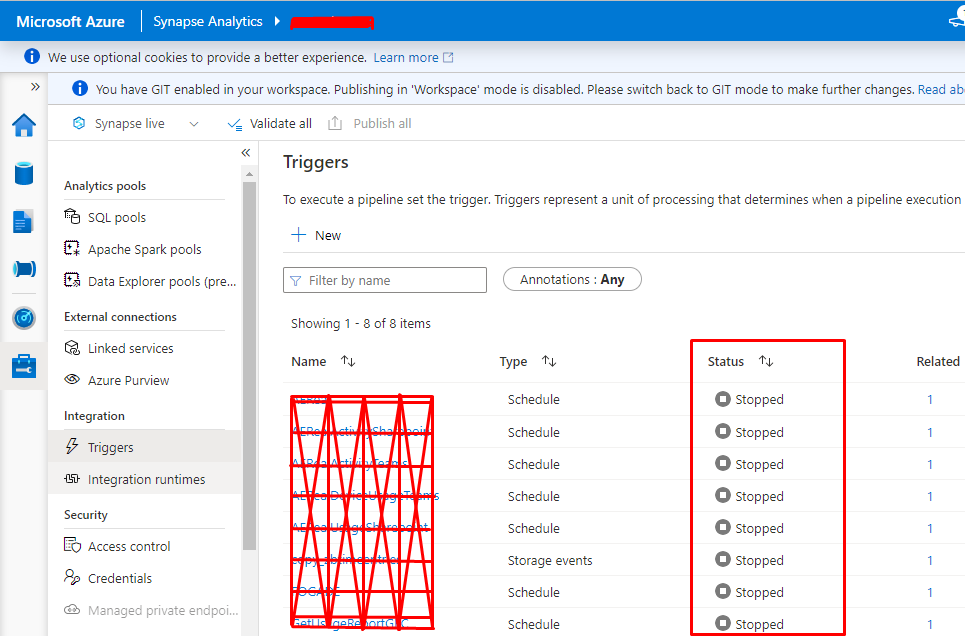Open SQL pools

tap(117, 217)
